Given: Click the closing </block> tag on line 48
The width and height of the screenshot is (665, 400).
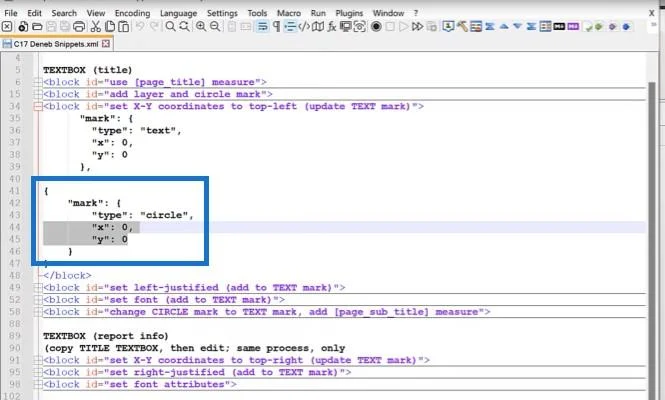Looking at the screenshot, I should point(67,276).
